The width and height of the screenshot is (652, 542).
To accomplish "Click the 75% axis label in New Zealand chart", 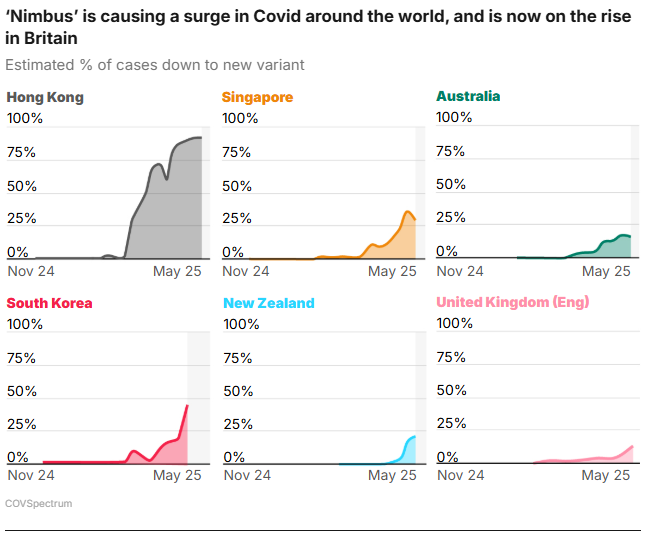I will (x=237, y=358).
